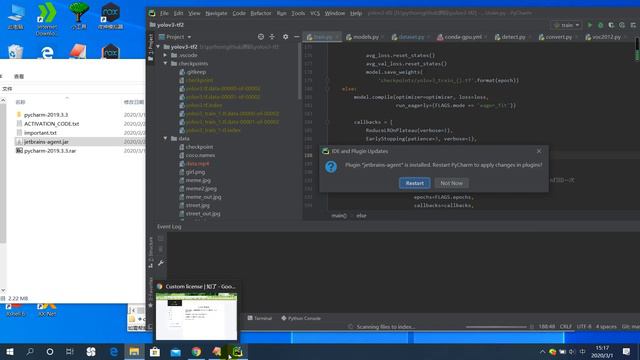Click the Collapse All icon in Project panel
Image resolution: width=640 pixels, height=360 pixels.
tap(272, 37)
